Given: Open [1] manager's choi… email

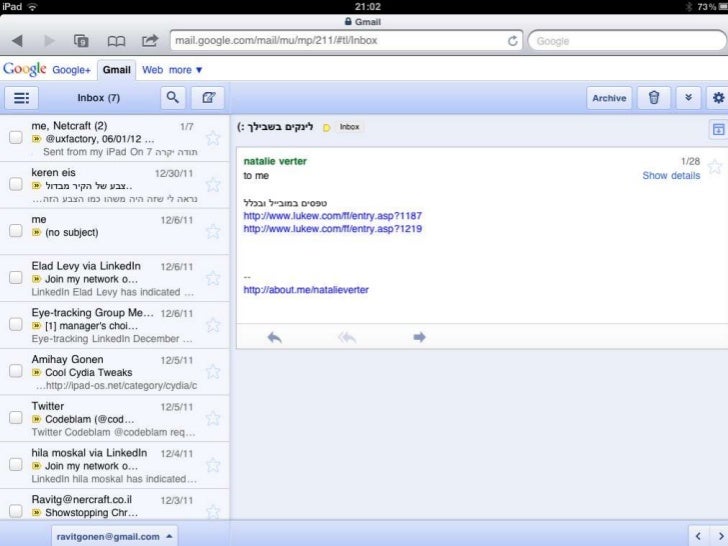Looking at the screenshot, I should point(91,326).
